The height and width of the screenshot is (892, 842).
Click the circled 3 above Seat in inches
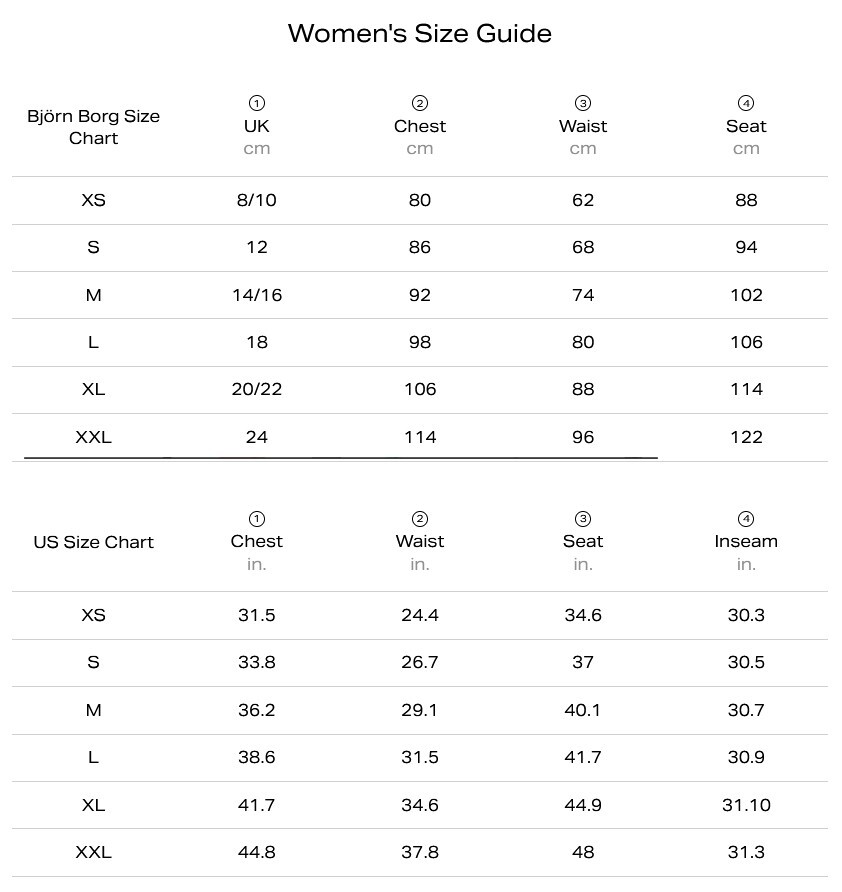click(583, 519)
